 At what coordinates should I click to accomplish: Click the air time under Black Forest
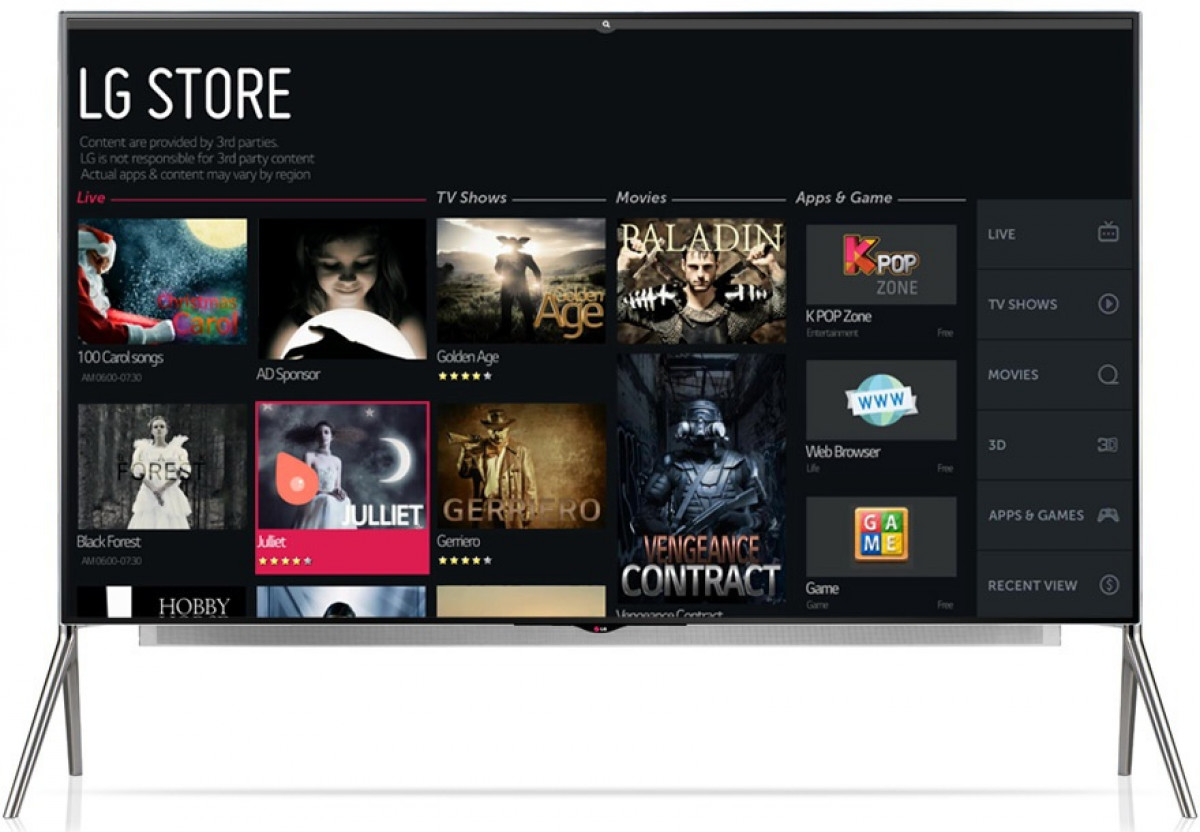pos(111,562)
